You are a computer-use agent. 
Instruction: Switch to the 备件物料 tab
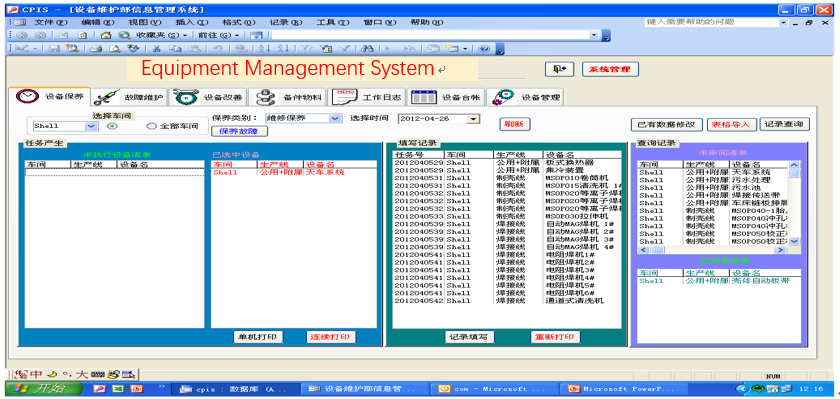point(288,97)
